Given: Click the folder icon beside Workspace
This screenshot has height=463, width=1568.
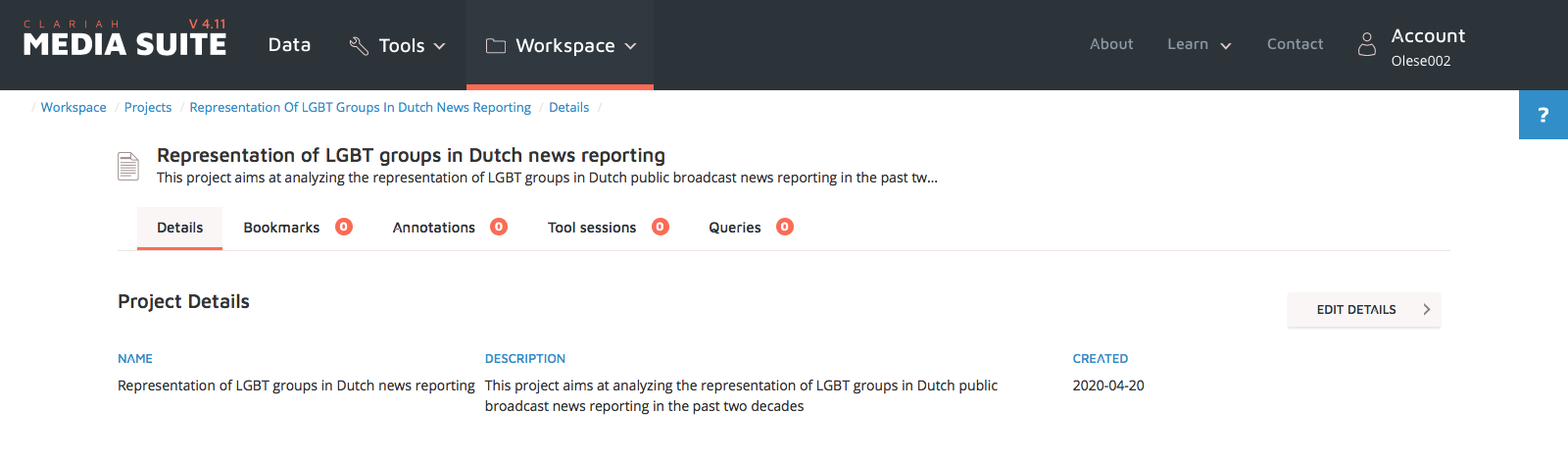Looking at the screenshot, I should (x=496, y=46).
